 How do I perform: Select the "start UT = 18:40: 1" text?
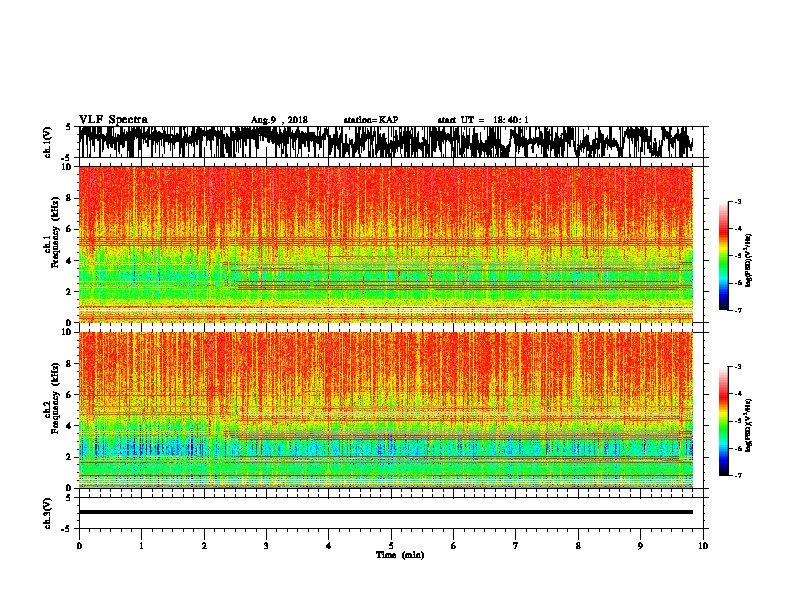click(483, 120)
